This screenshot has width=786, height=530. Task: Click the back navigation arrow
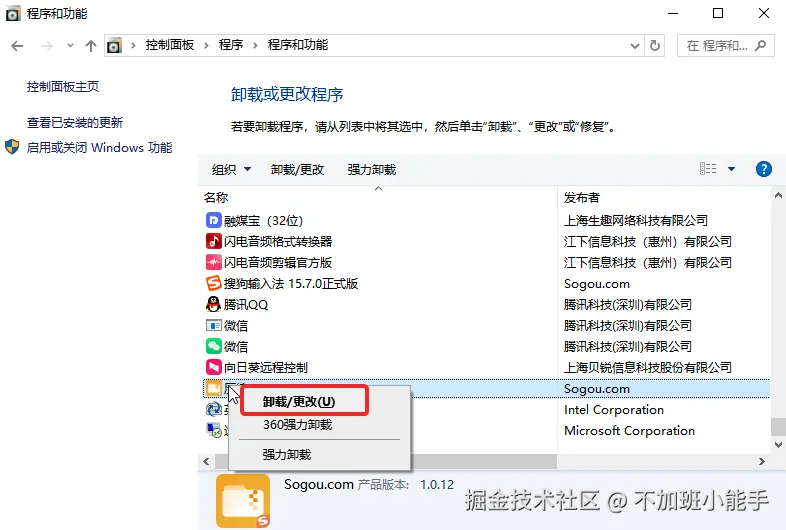[17, 46]
